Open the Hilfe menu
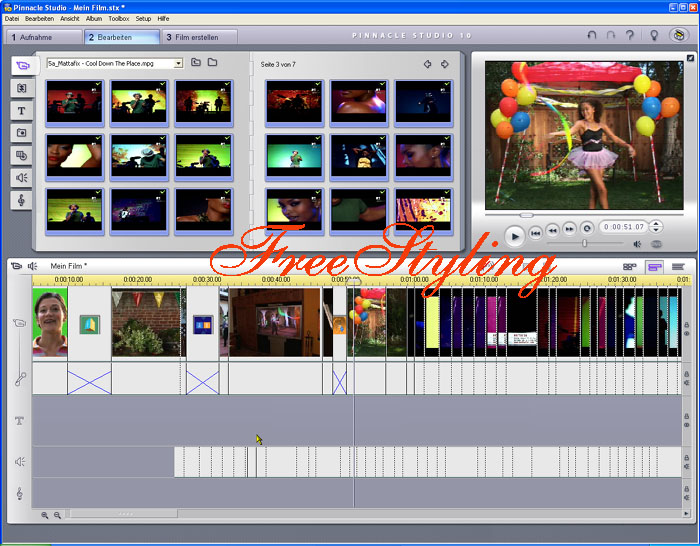This screenshot has height=546, width=700. [x=163, y=19]
